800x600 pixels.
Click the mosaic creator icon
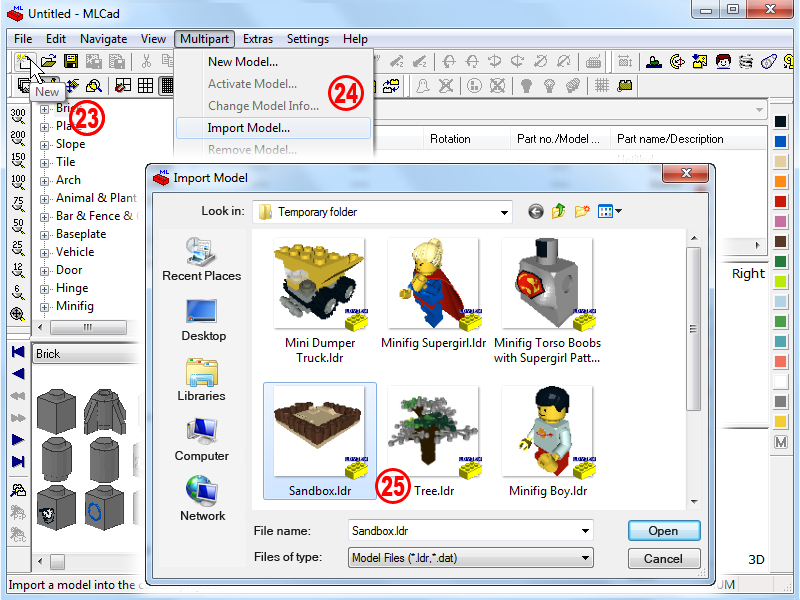click(x=699, y=62)
